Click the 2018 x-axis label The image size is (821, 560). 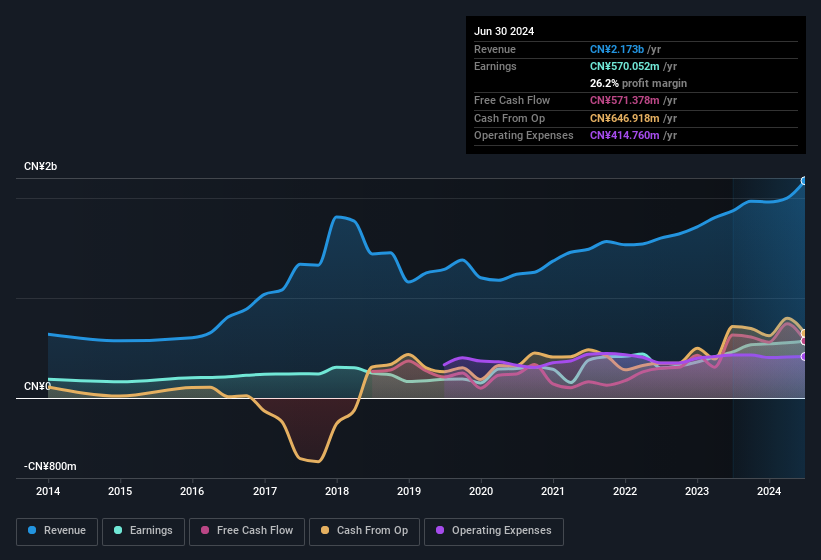point(337,491)
